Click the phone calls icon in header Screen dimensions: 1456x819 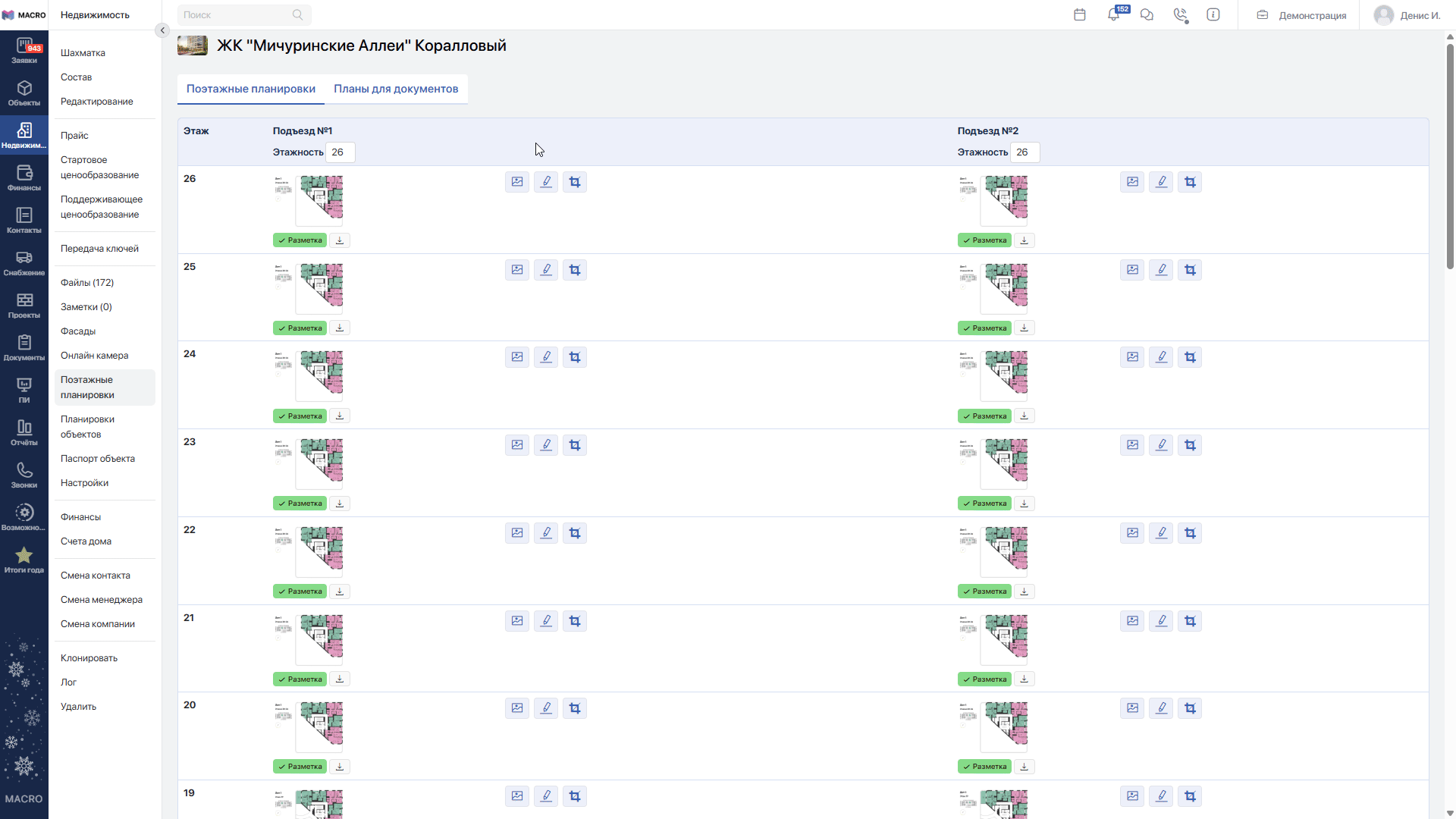click(x=1180, y=15)
